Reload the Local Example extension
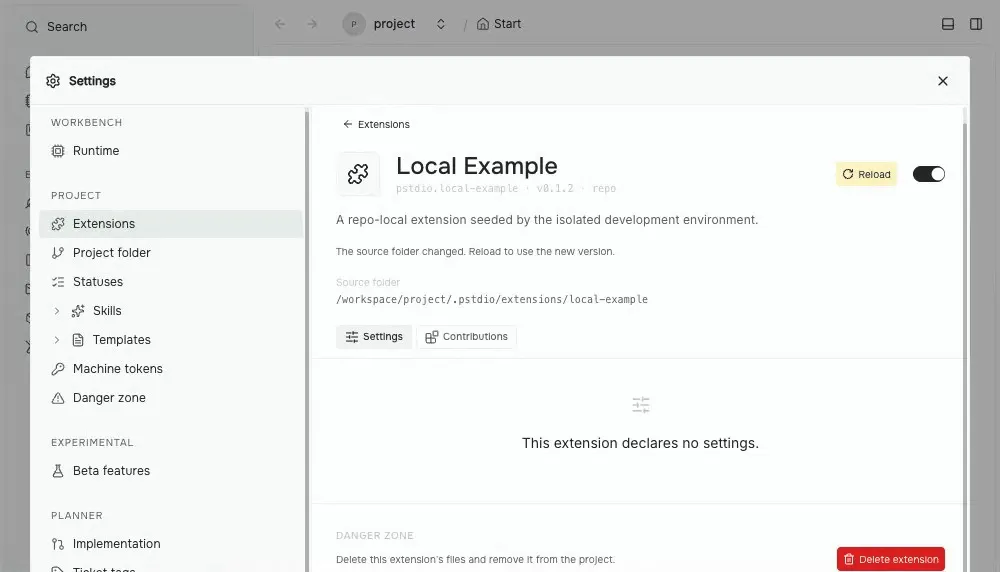 866,174
